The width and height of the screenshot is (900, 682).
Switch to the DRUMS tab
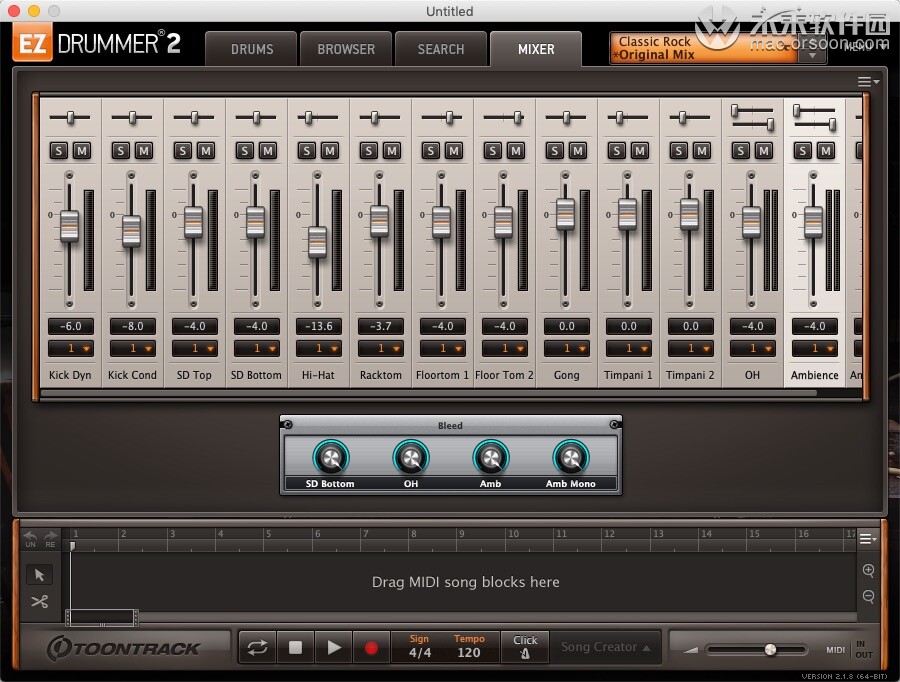coord(252,49)
